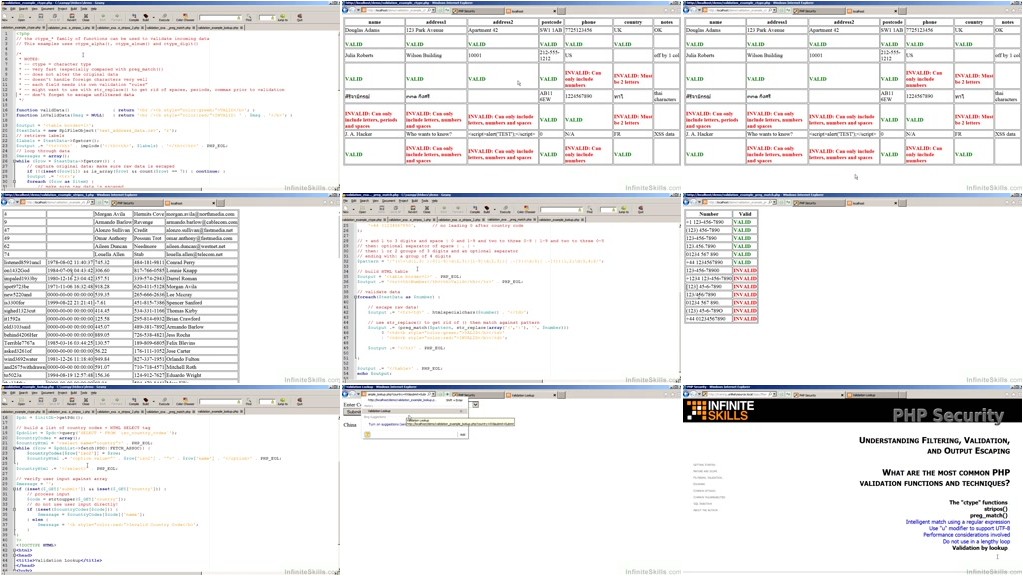Viewport: 1023px width, 576px height.
Task: Click Navigate Back icon in Geany preg_match window
Action: point(444,209)
